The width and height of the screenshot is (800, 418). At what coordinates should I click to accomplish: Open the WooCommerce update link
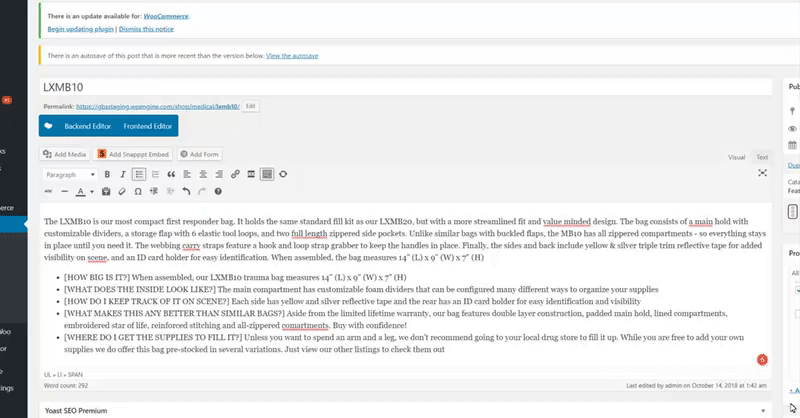point(166,16)
